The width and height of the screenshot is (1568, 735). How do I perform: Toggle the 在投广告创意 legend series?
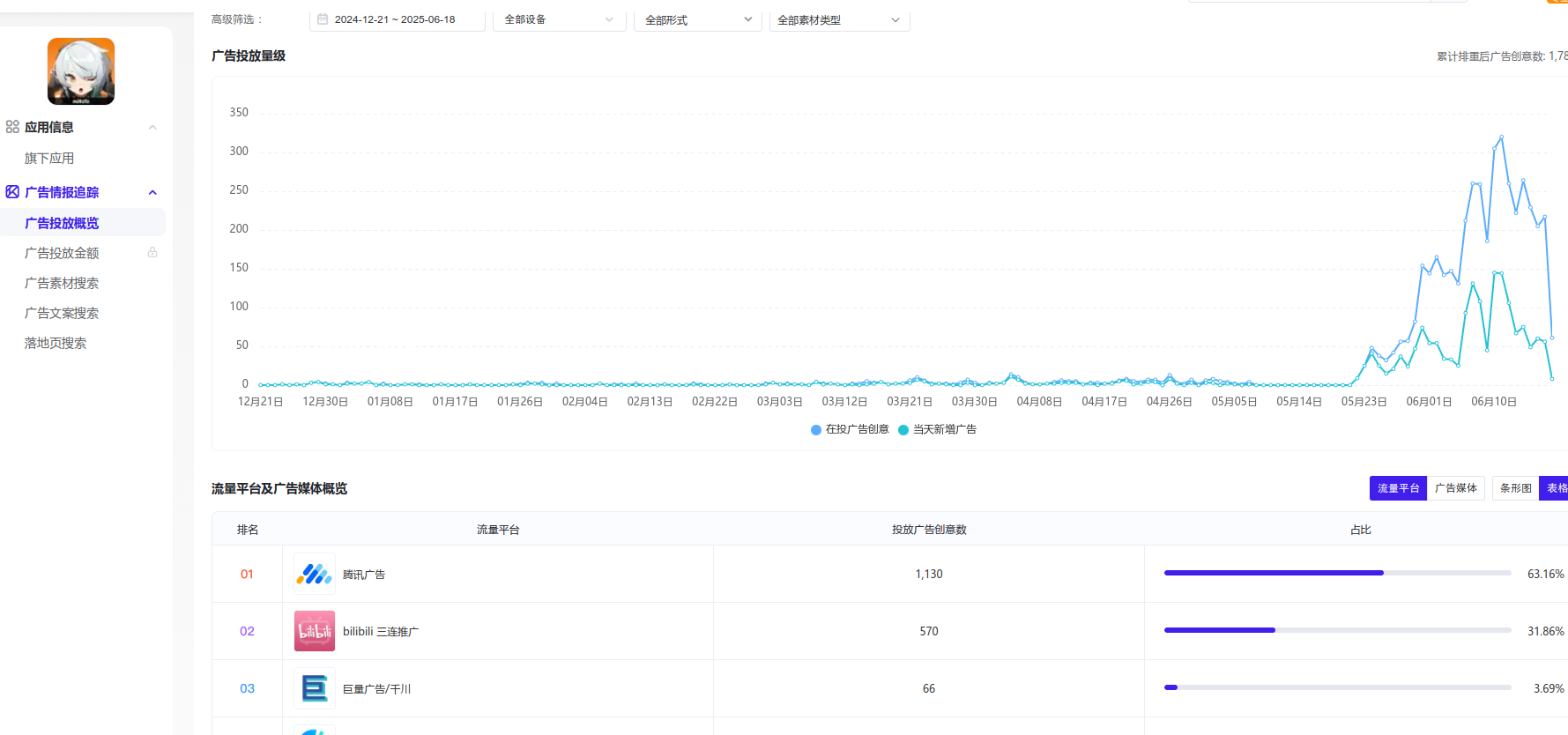850,430
